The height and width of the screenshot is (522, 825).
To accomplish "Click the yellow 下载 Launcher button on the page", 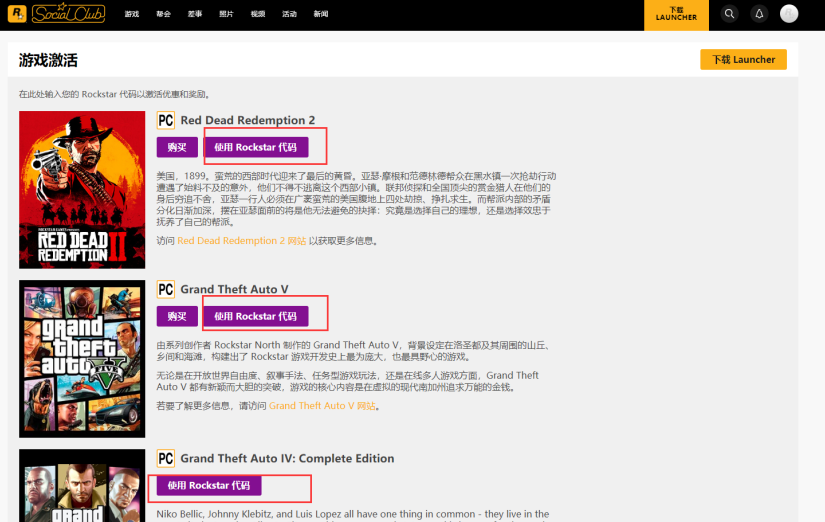I will click(743, 59).
